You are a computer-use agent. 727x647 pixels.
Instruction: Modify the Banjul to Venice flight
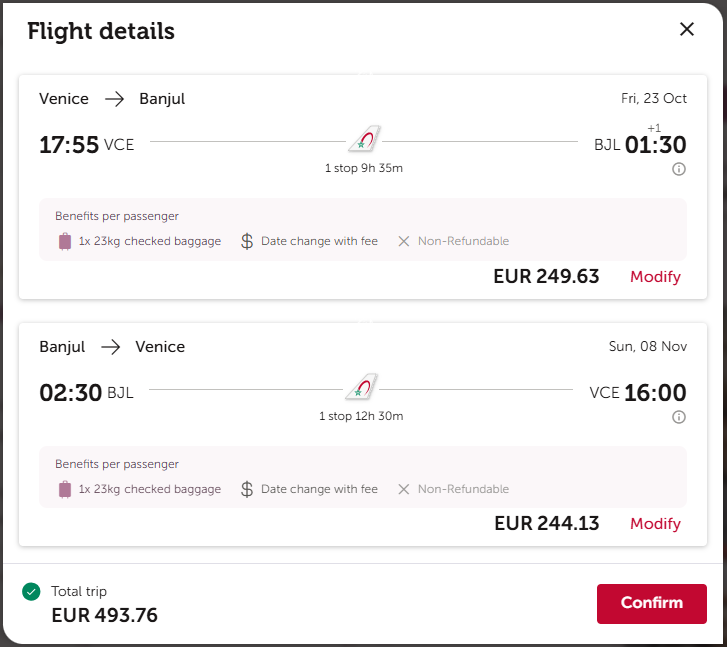pyautogui.click(x=655, y=524)
